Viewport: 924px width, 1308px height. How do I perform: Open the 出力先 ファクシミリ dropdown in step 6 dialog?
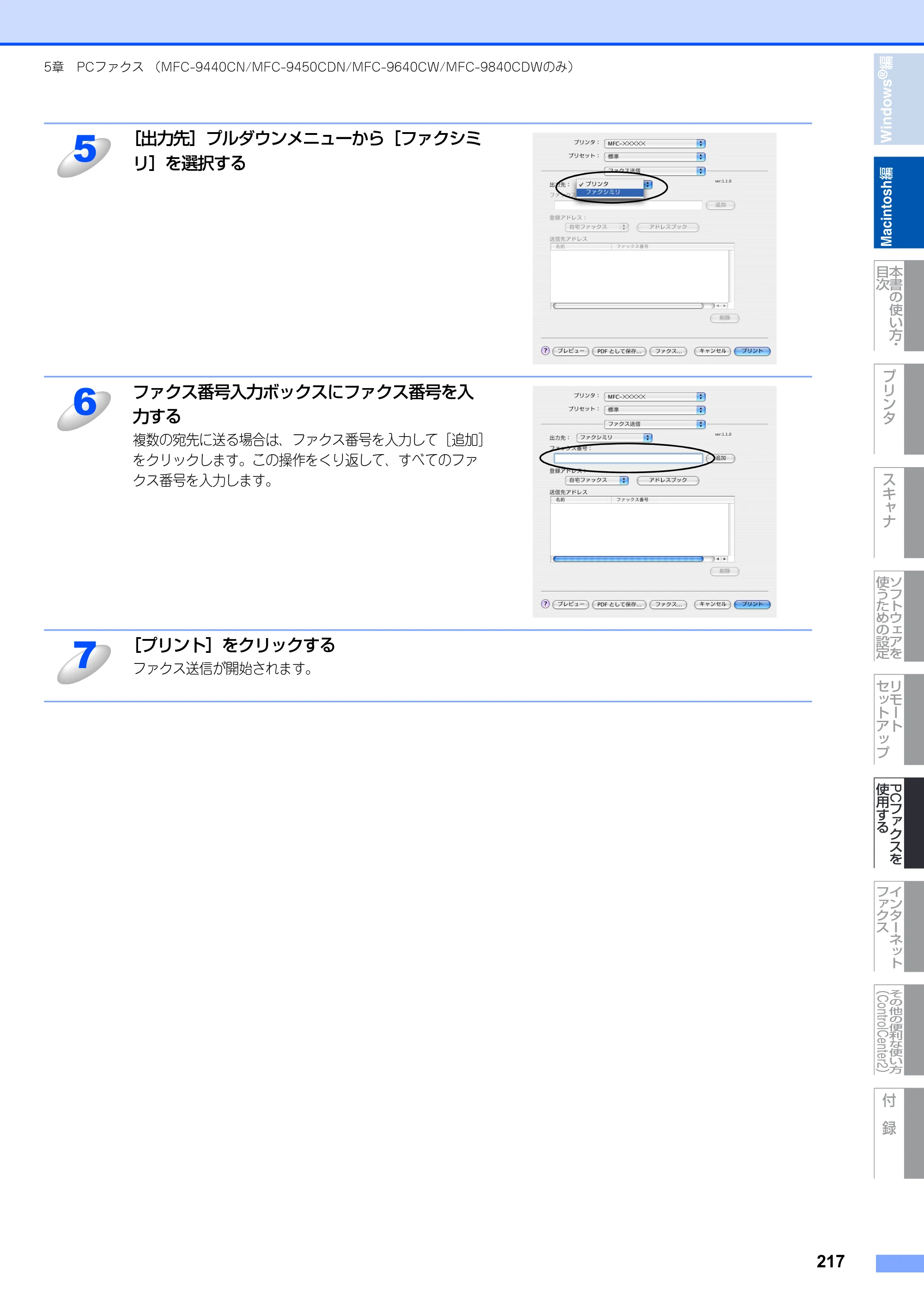pos(614,438)
